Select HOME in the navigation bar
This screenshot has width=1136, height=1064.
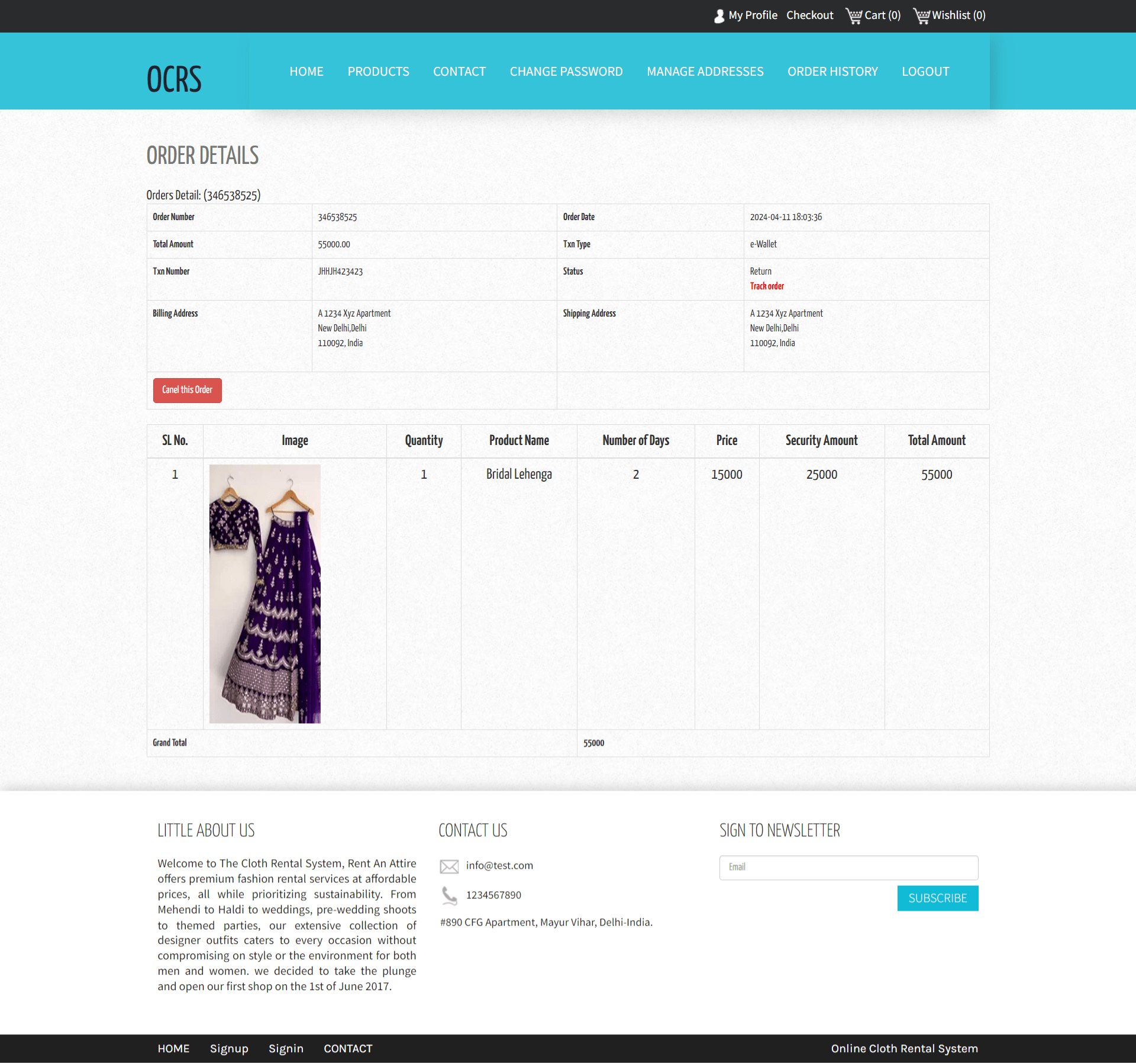pyautogui.click(x=306, y=71)
